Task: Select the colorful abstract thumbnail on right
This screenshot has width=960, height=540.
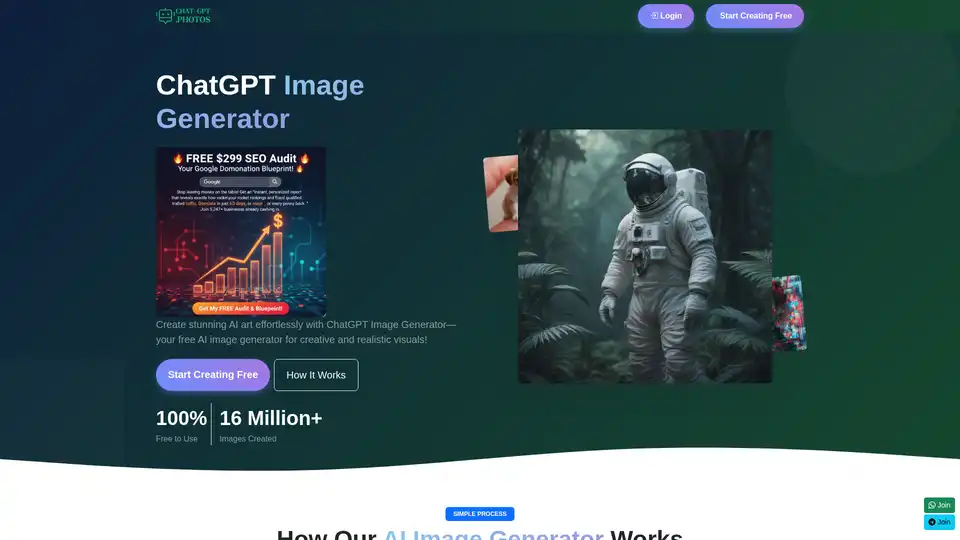Action: (x=789, y=313)
